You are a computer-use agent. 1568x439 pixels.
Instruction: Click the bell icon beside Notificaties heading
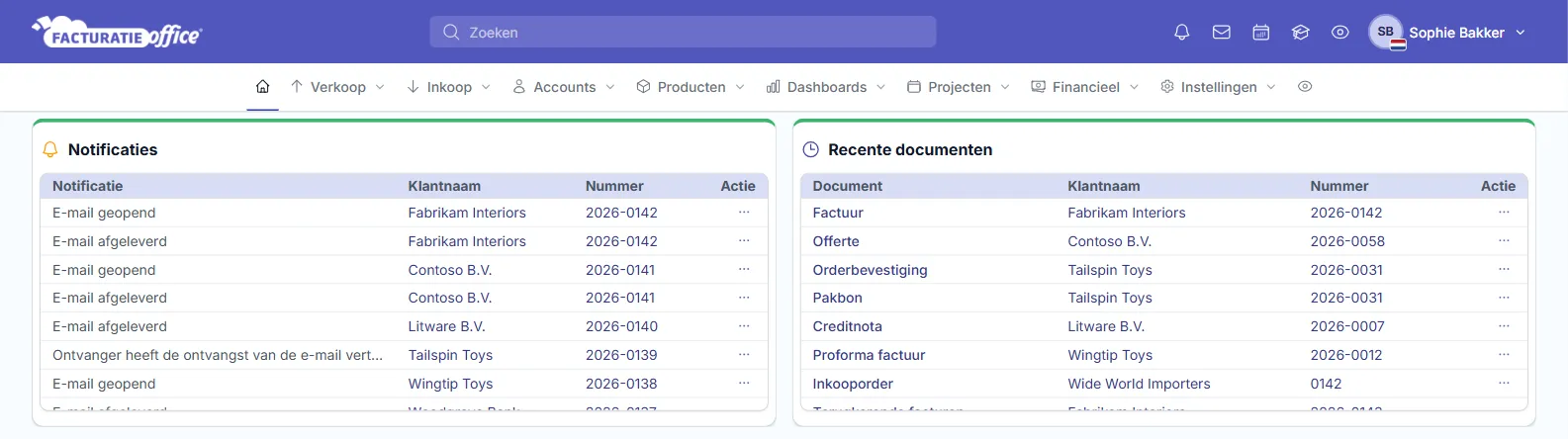pos(50,150)
